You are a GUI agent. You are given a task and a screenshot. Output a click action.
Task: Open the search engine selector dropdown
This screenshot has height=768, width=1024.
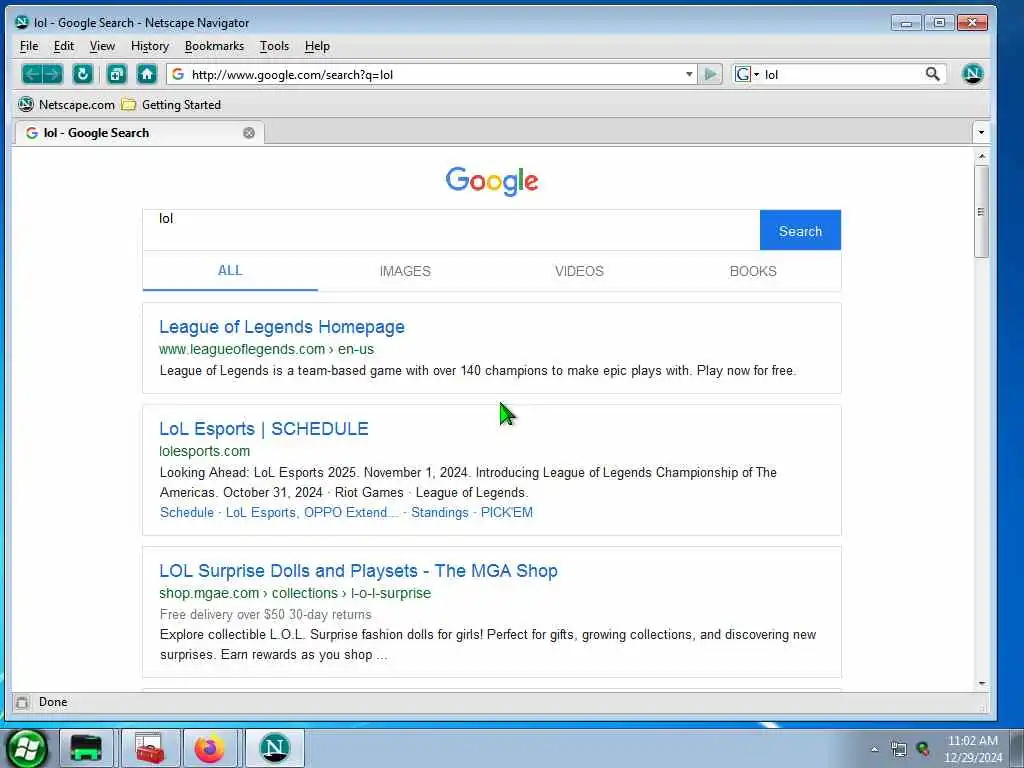point(747,74)
